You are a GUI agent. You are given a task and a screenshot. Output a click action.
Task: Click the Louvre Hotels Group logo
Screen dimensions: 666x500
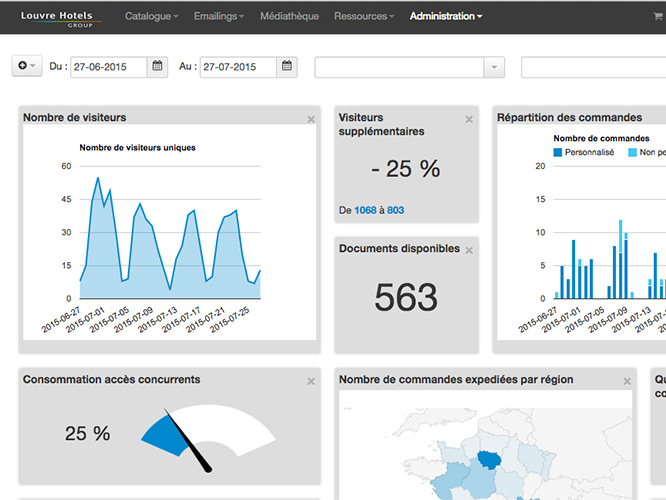61,19
